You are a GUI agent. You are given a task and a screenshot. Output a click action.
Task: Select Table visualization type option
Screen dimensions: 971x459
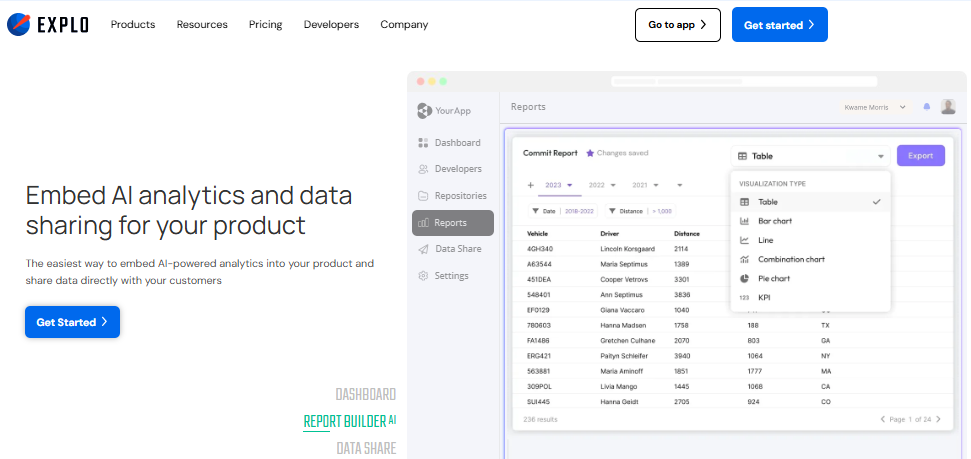click(810, 202)
